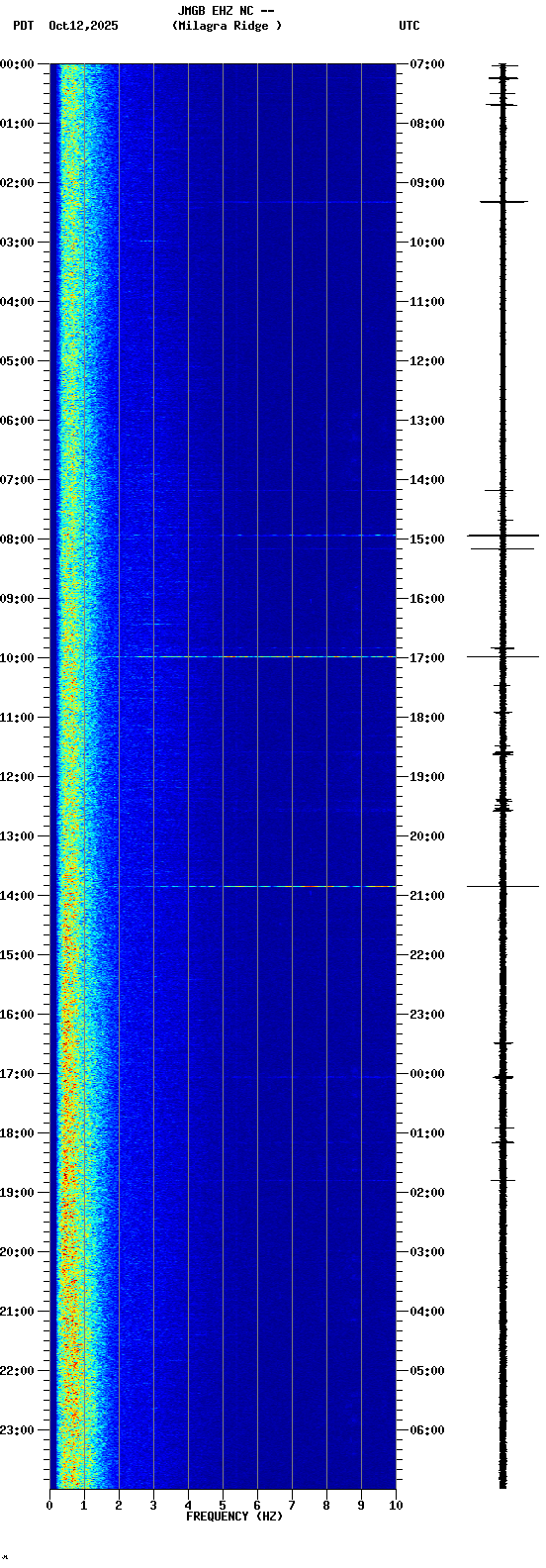The height and width of the screenshot is (1568, 546).
Task: Click the Oct12,2025 date label
Action: click(83, 26)
